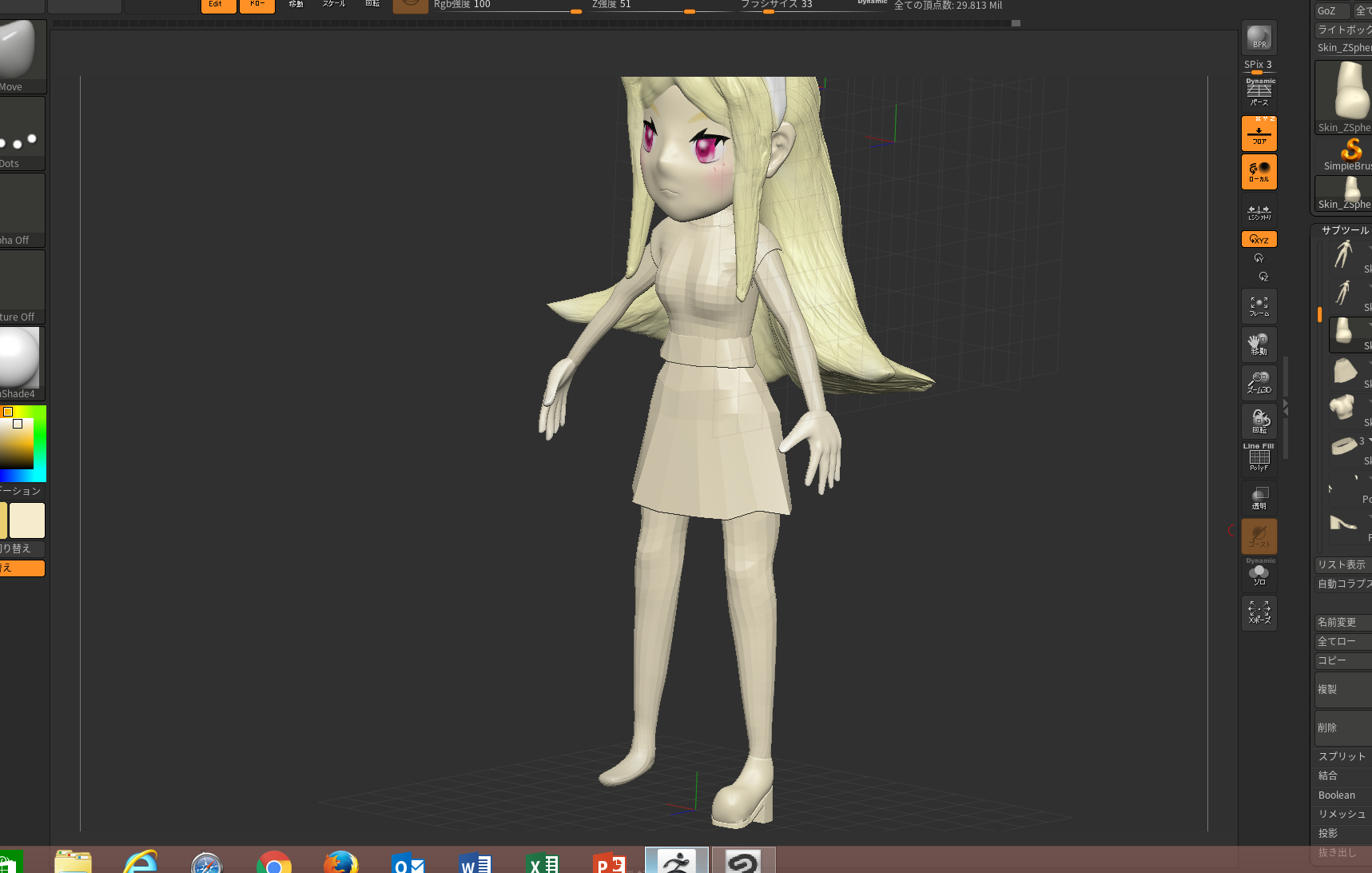Image resolution: width=1372 pixels, height=873 pixels.
Task: Select the belt ring subtool thumbnail
Action: click(x=1344, y=448)
